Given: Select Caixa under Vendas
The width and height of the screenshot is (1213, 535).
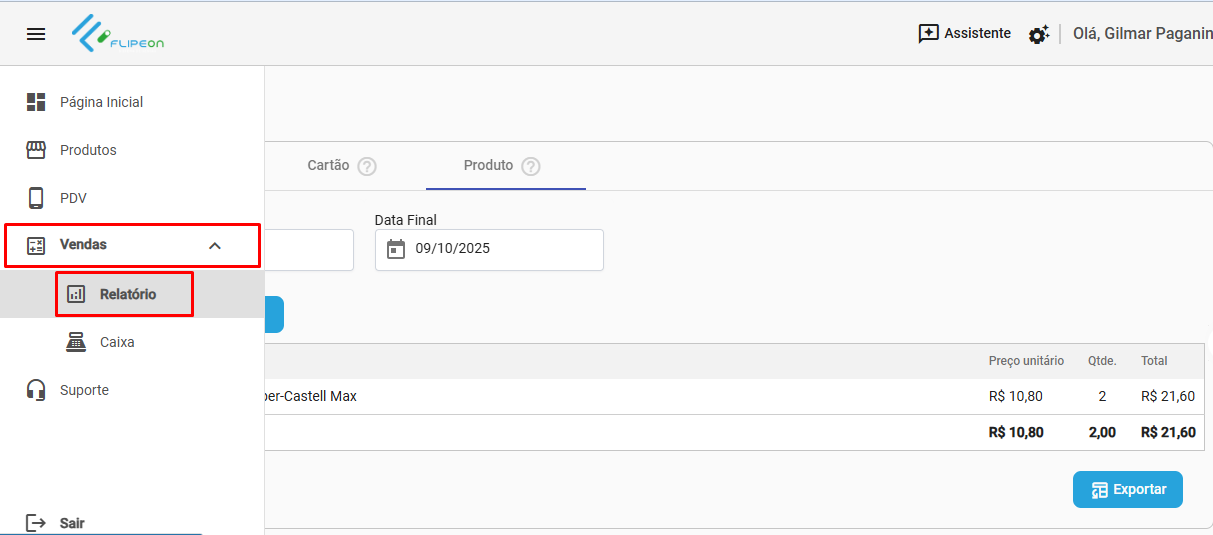Looking at the screenshot, I should 116,342.
